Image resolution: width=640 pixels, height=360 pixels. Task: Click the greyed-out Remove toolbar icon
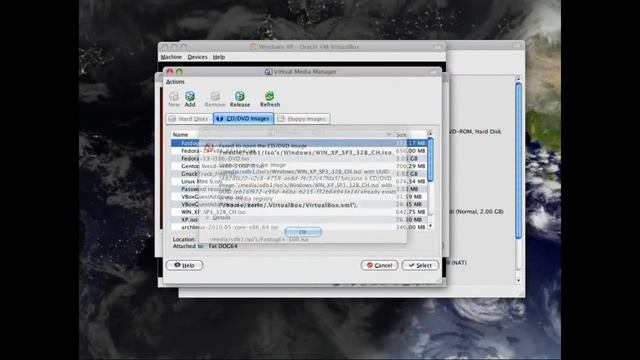click(215, 99)
